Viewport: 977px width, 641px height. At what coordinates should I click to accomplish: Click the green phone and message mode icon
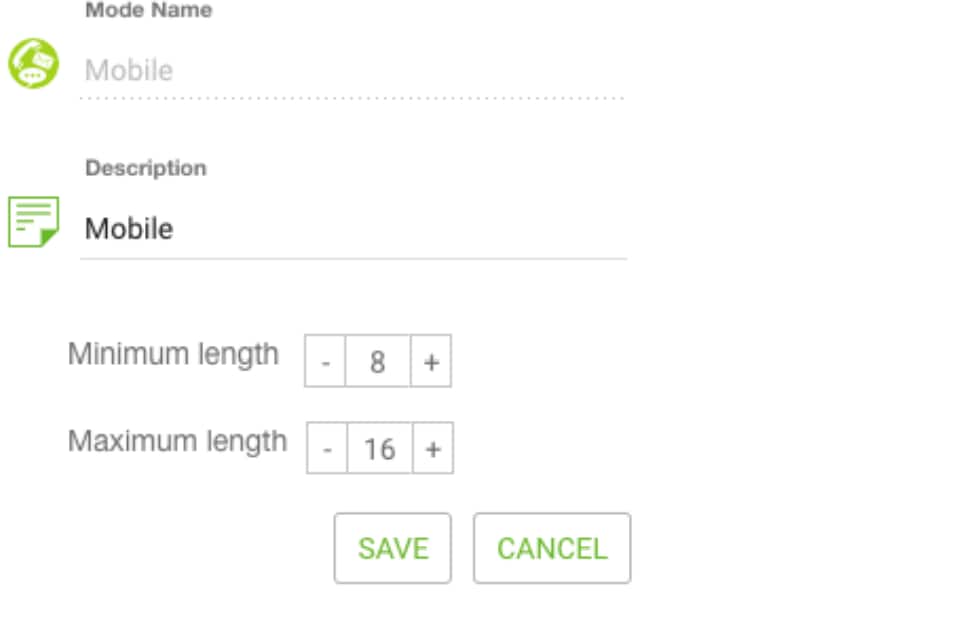pyautogui.click(x=34, y=64)
